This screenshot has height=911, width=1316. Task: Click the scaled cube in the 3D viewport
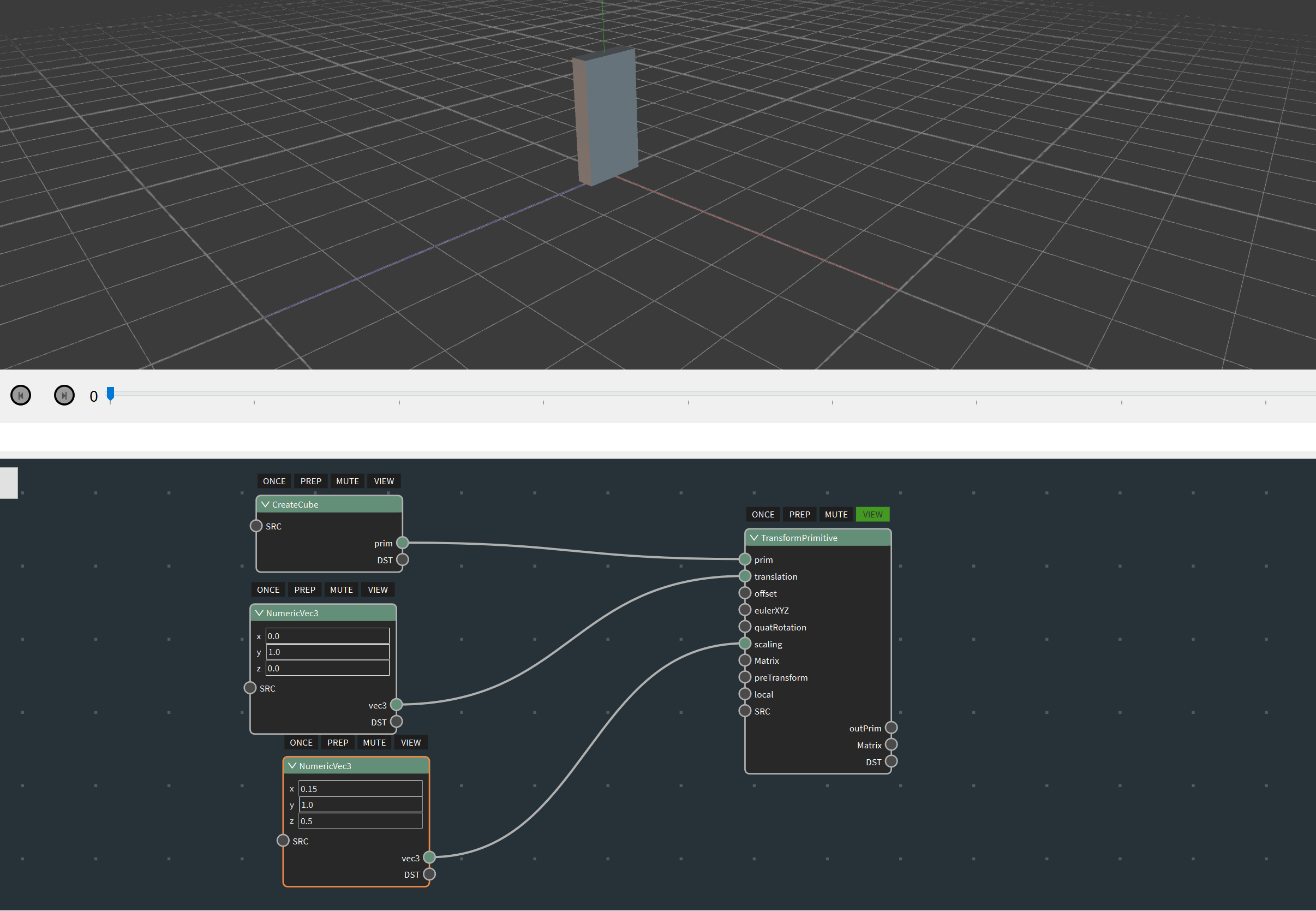(606, 117)
